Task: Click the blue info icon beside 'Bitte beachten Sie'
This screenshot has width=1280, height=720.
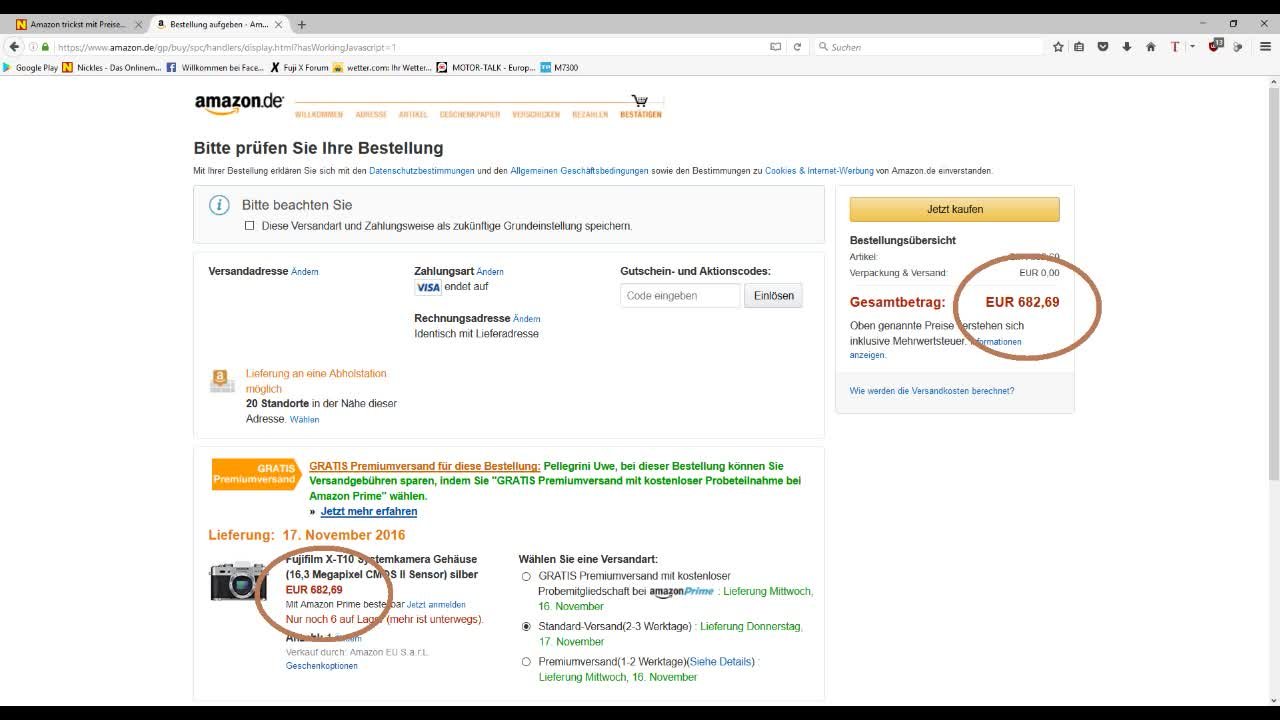Action: coord(219,205)
